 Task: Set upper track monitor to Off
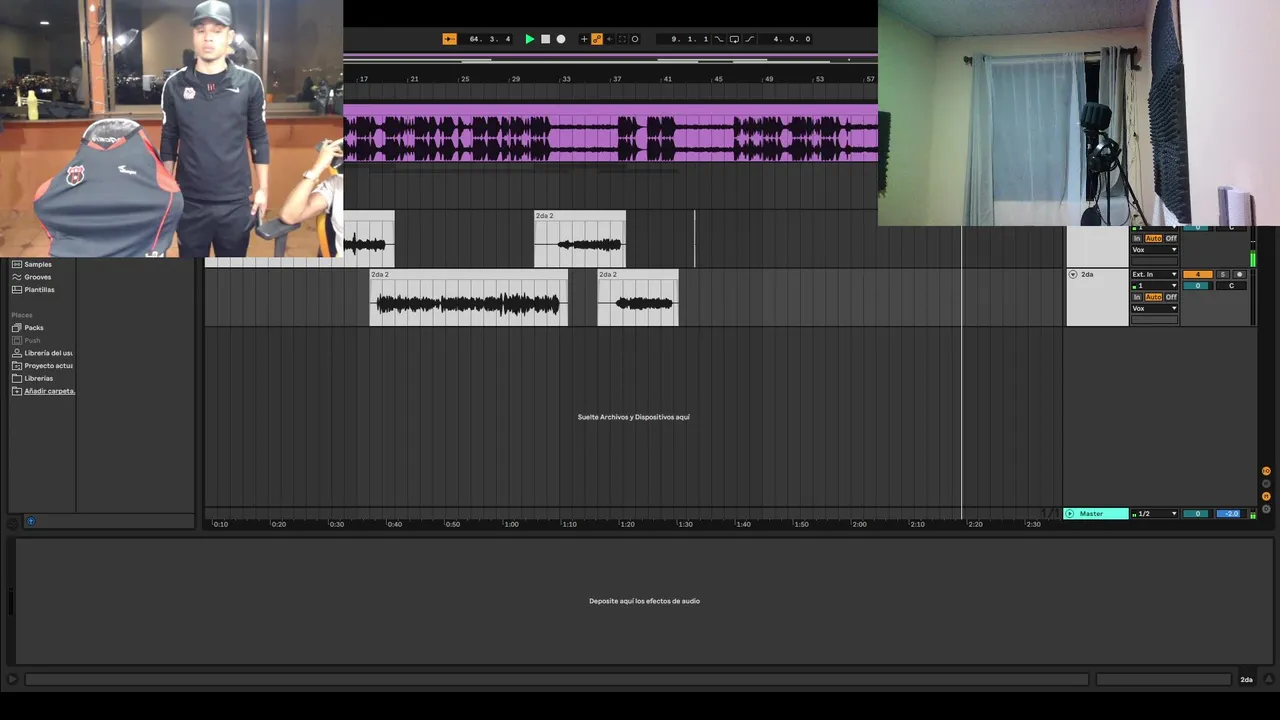[x=1171, y=238]
